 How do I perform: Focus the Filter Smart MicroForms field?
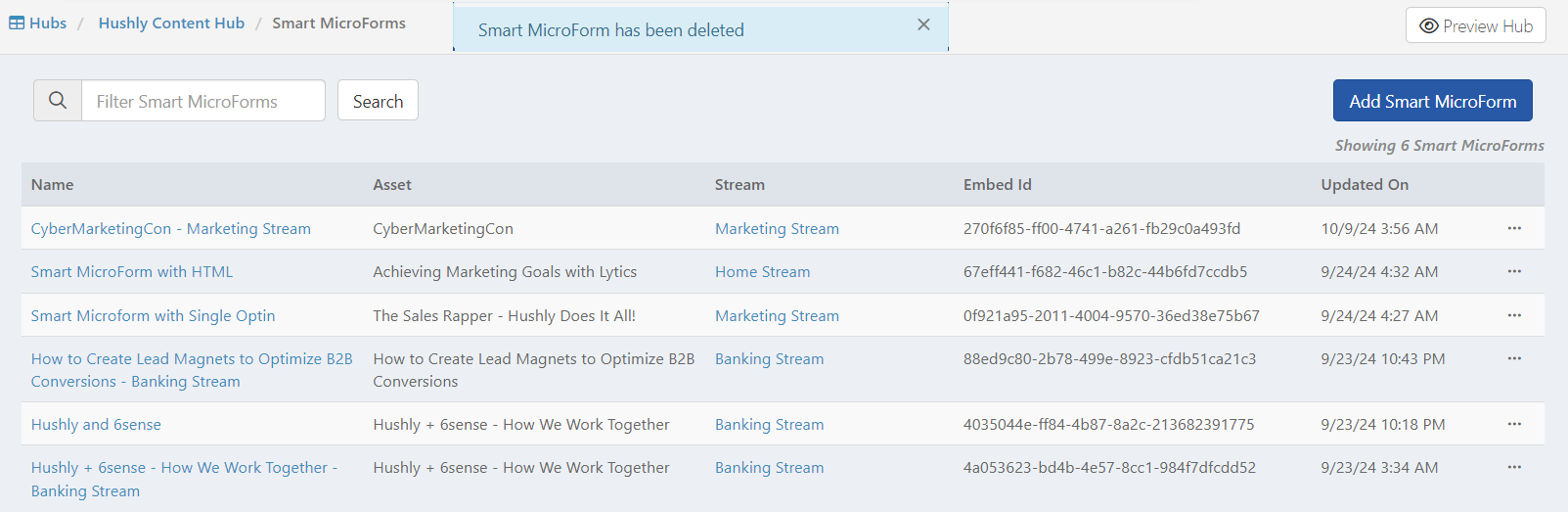[x=203, y=101]
